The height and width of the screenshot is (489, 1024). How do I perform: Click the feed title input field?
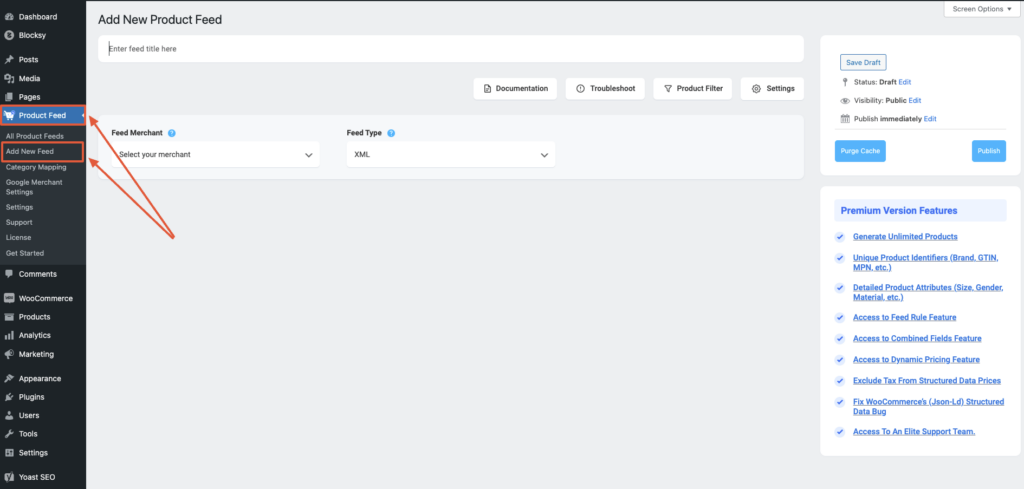451,49
